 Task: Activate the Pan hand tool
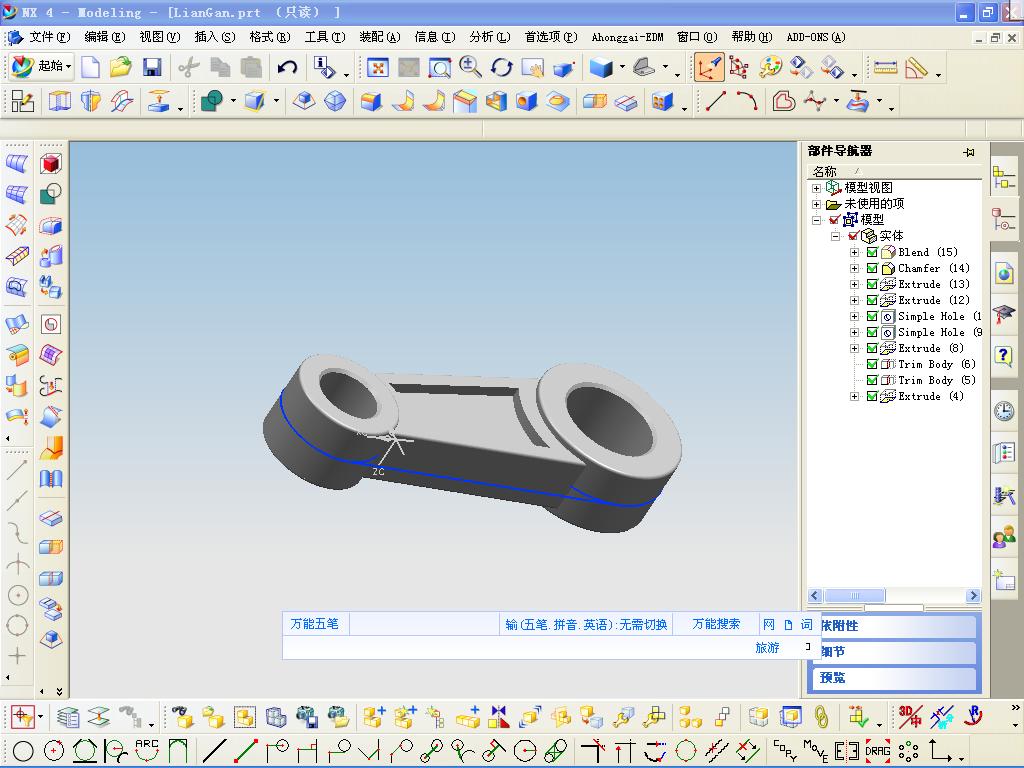coord(533,67)
